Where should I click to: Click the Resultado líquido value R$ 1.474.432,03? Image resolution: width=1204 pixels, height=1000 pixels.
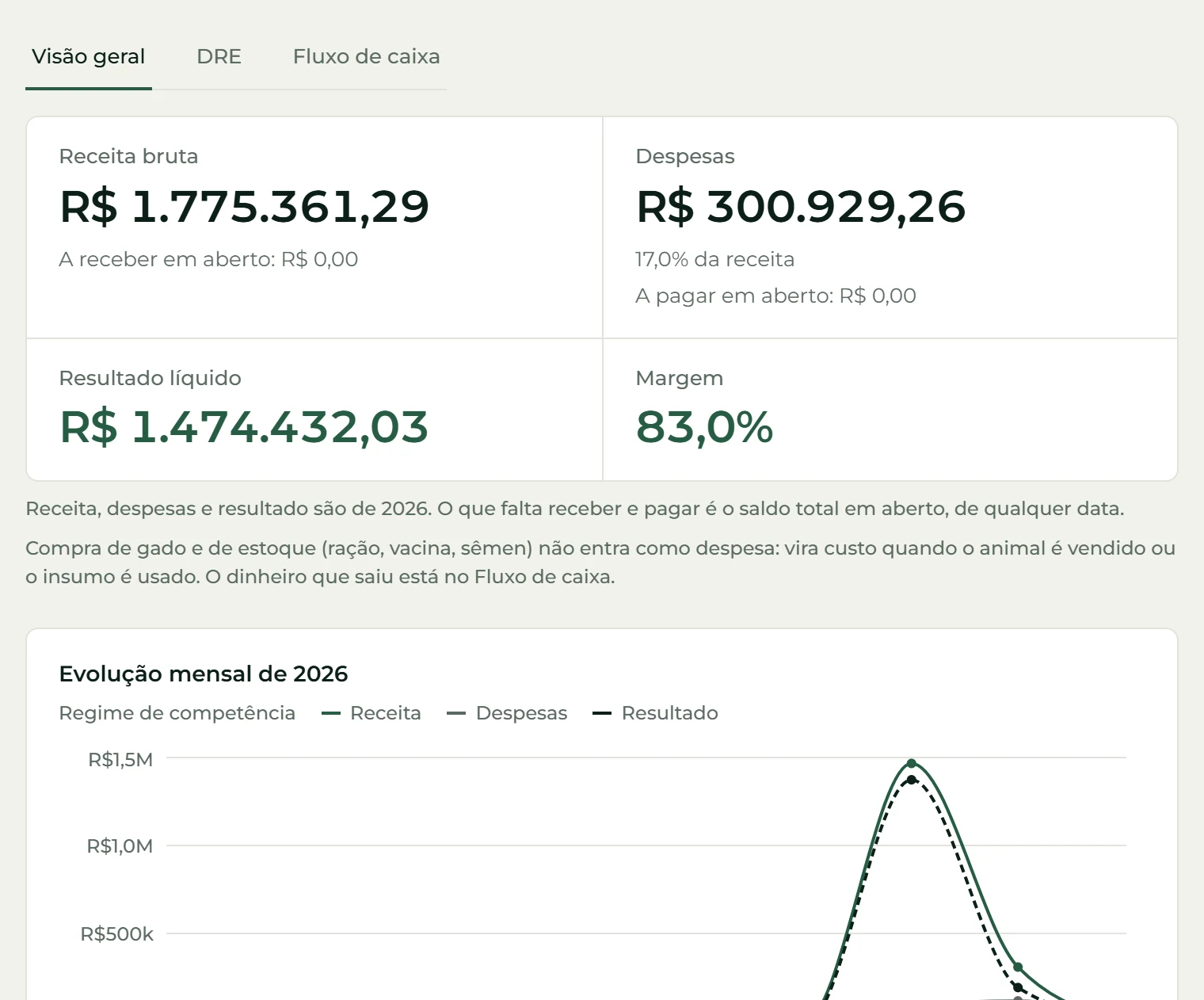(244, 427)
